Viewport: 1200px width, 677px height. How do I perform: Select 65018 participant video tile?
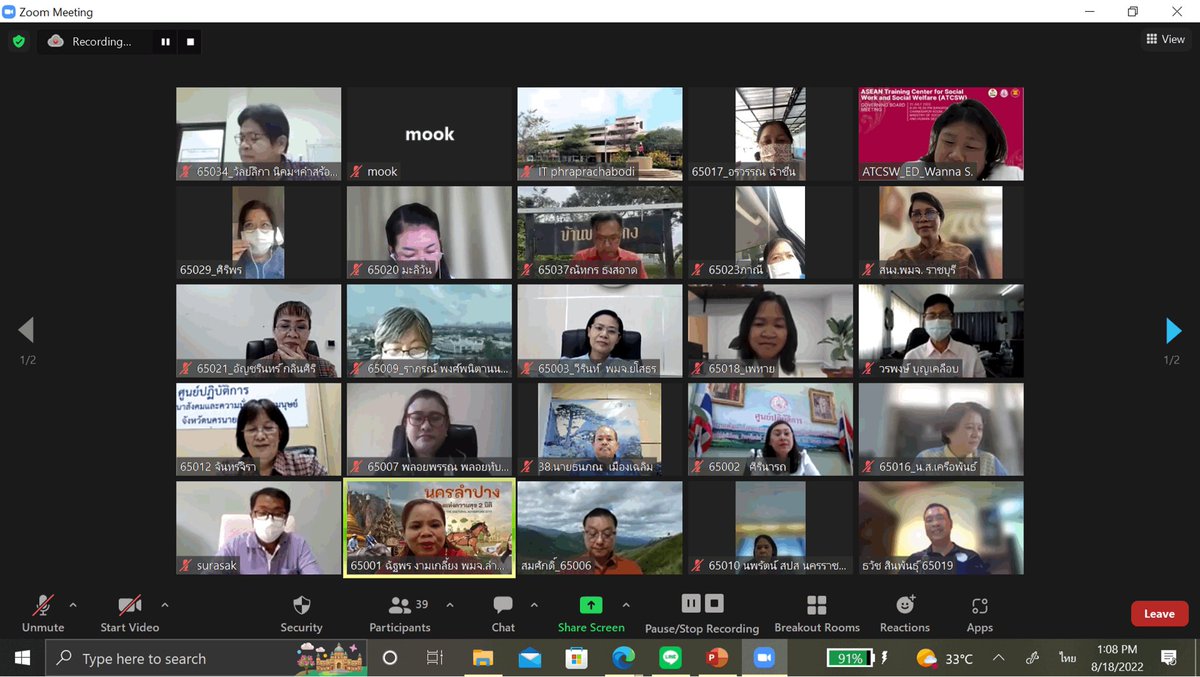pyautogui.click(x=770, y=331)
